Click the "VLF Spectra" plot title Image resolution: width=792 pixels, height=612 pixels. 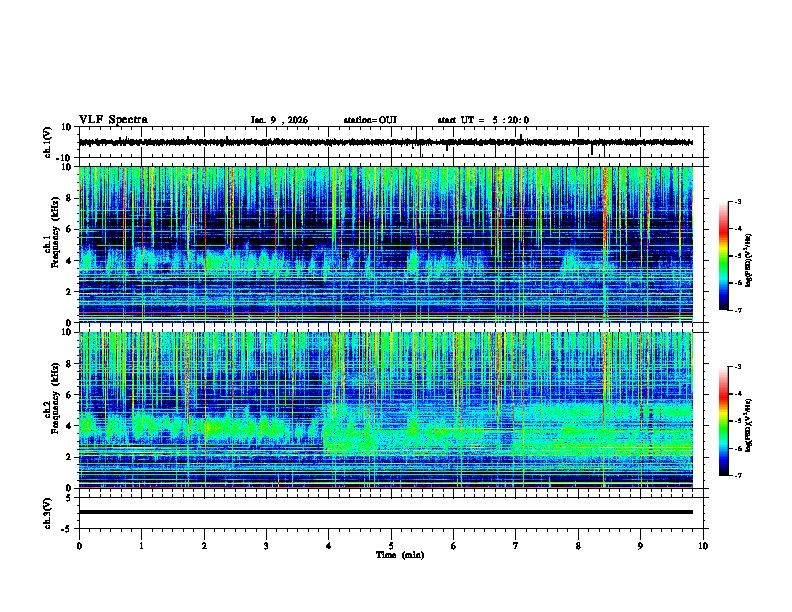pos(113,120)
